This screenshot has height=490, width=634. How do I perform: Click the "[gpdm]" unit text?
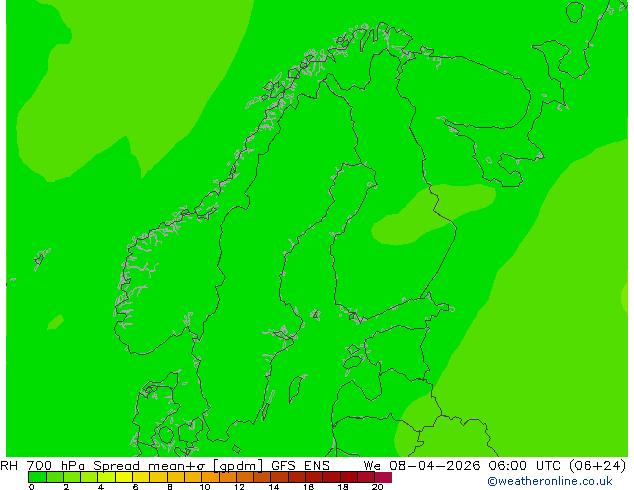(x=238, y=466)
